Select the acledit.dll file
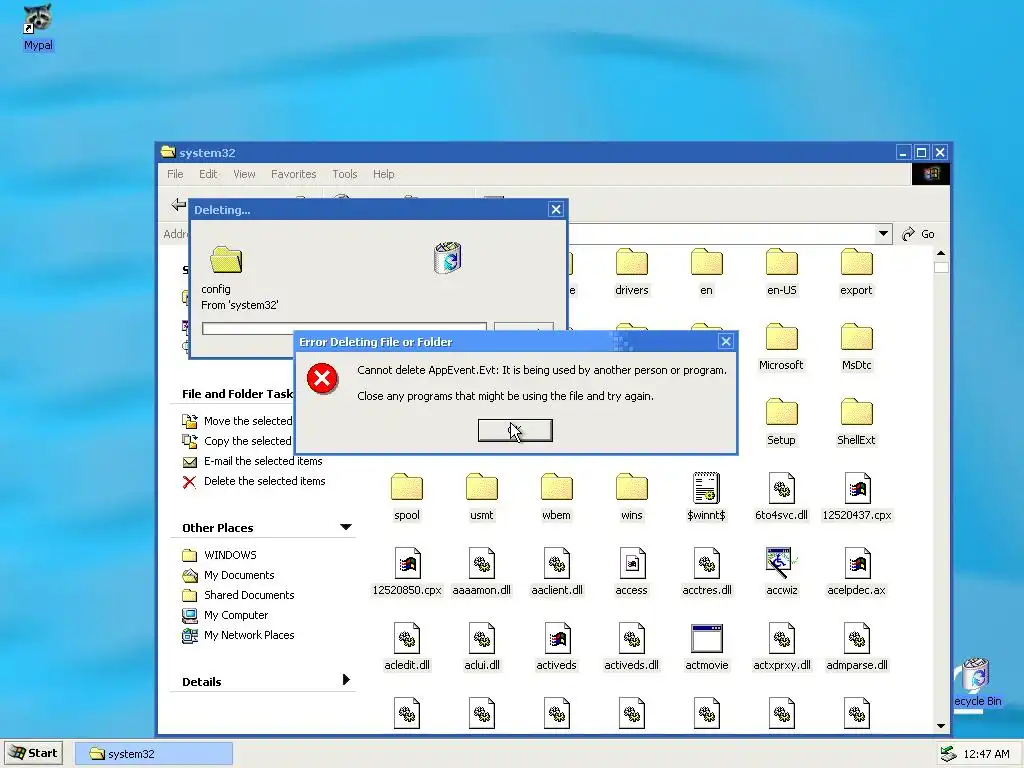 point(407,648)
